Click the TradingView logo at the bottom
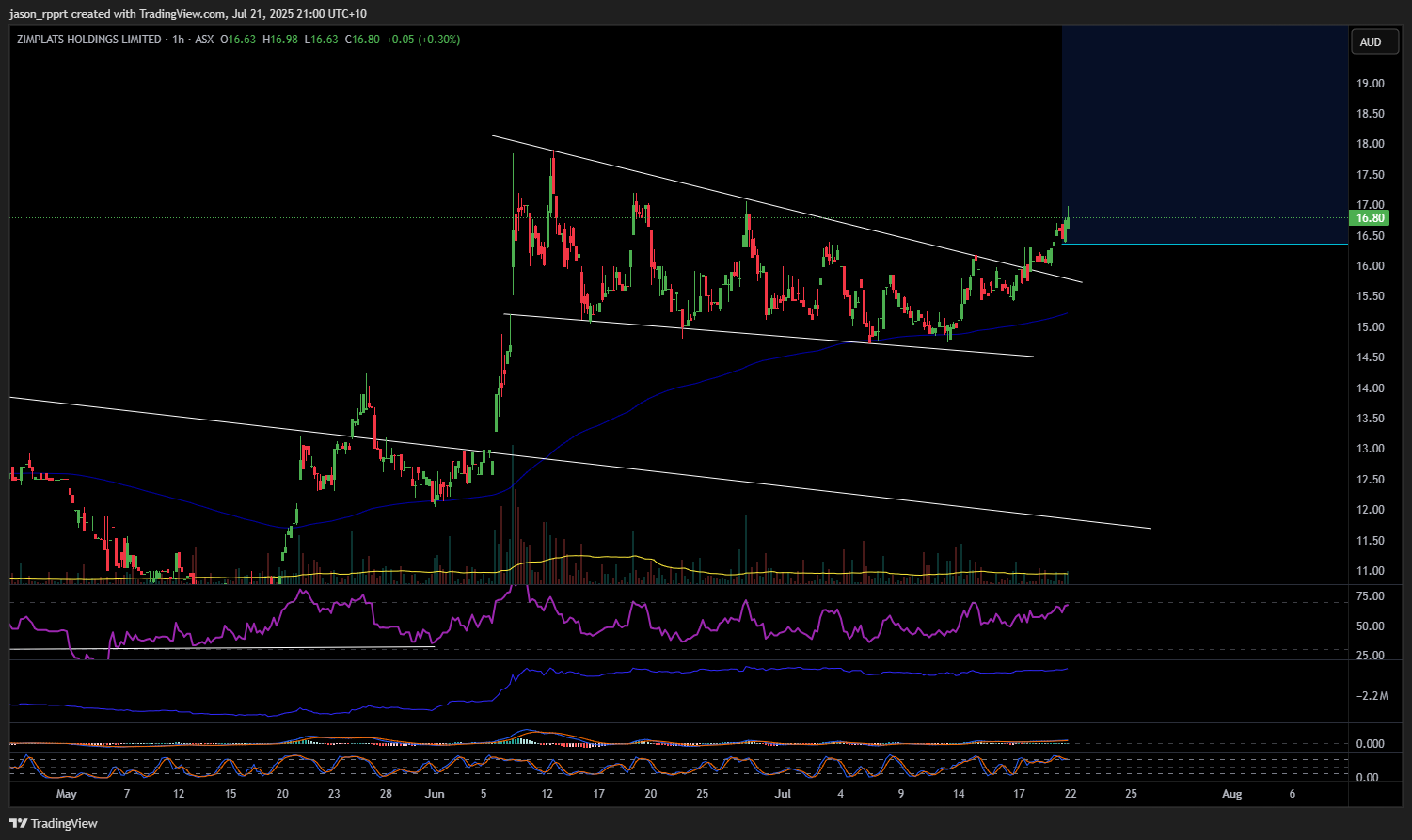 tap(54, 823)
